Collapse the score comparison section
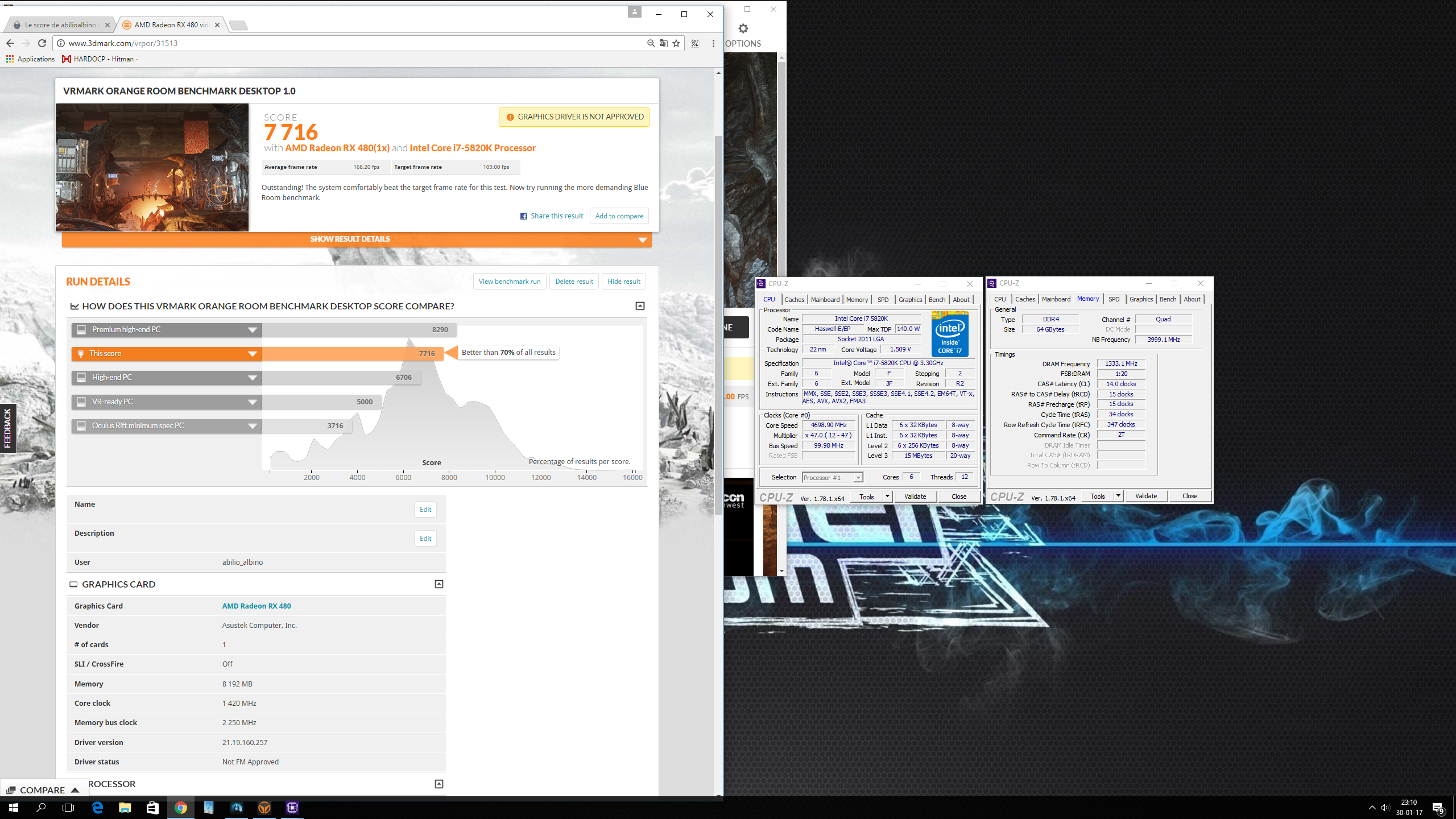1456x819 pixels. click(x=640, y=306)
